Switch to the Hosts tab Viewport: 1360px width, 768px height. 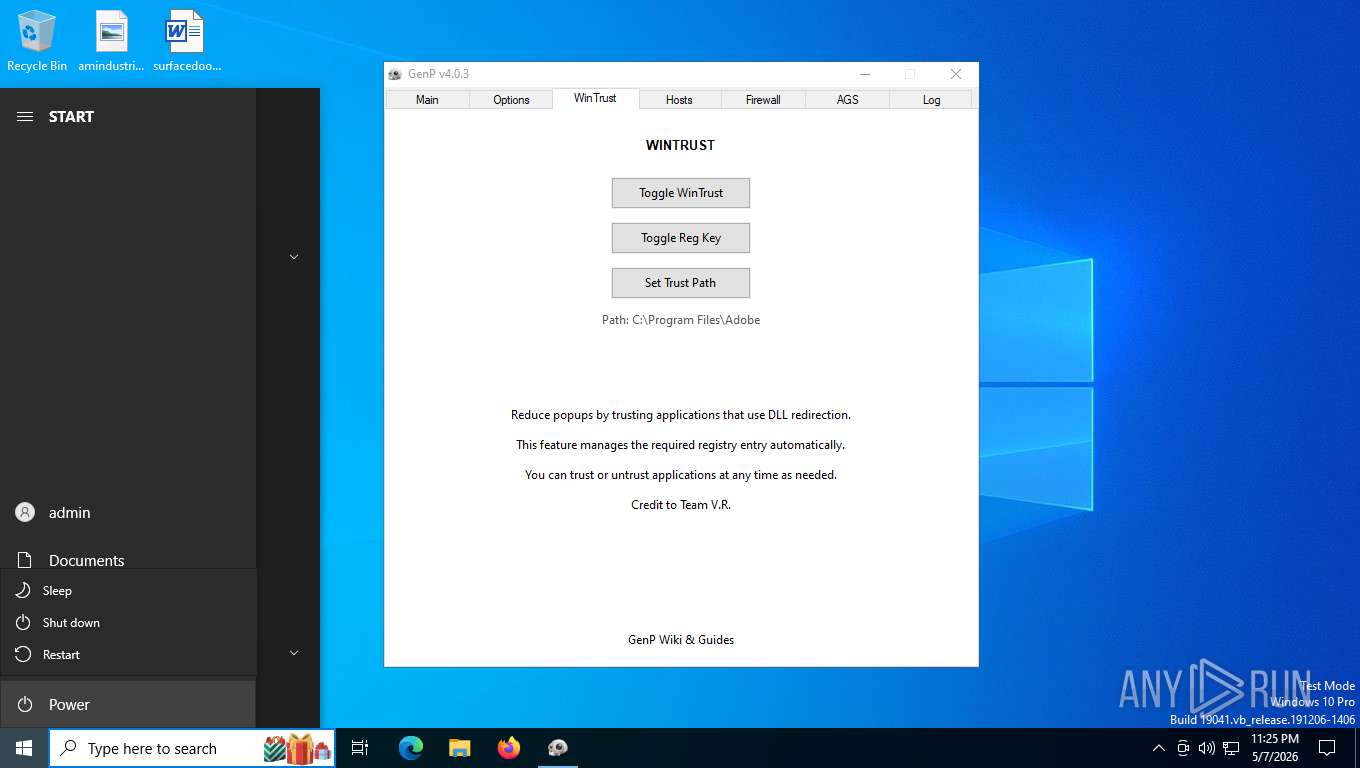tap(679, 99)
